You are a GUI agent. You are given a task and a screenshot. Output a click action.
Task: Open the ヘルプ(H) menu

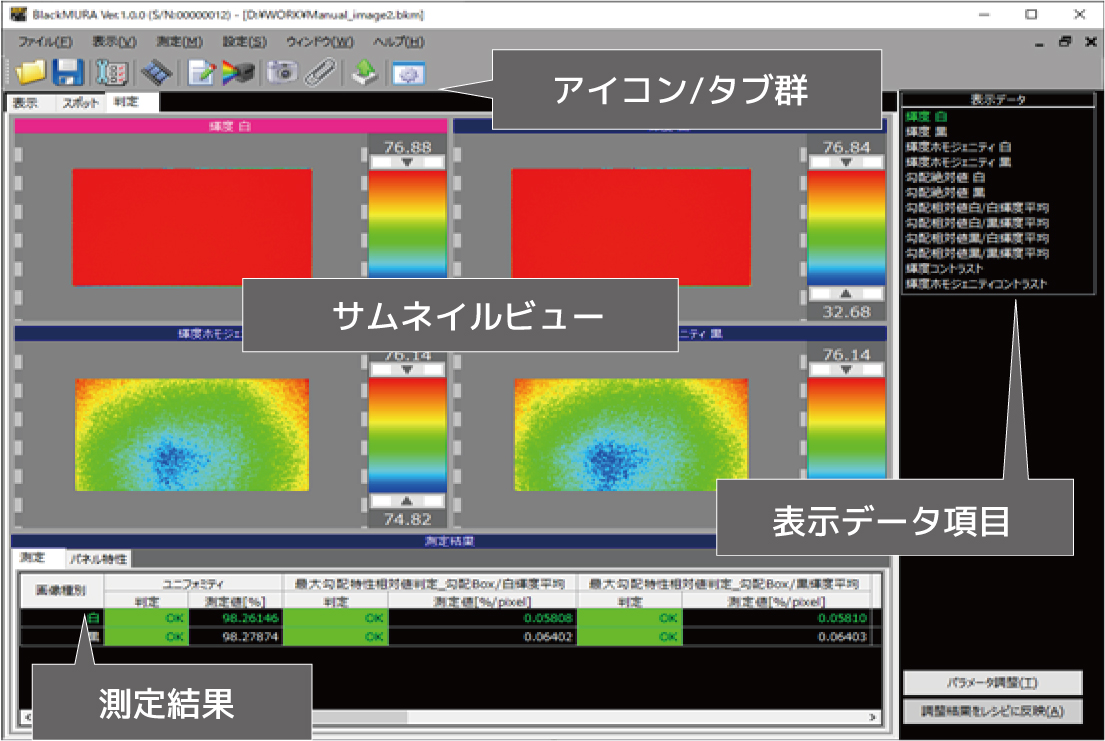[398, 42]
